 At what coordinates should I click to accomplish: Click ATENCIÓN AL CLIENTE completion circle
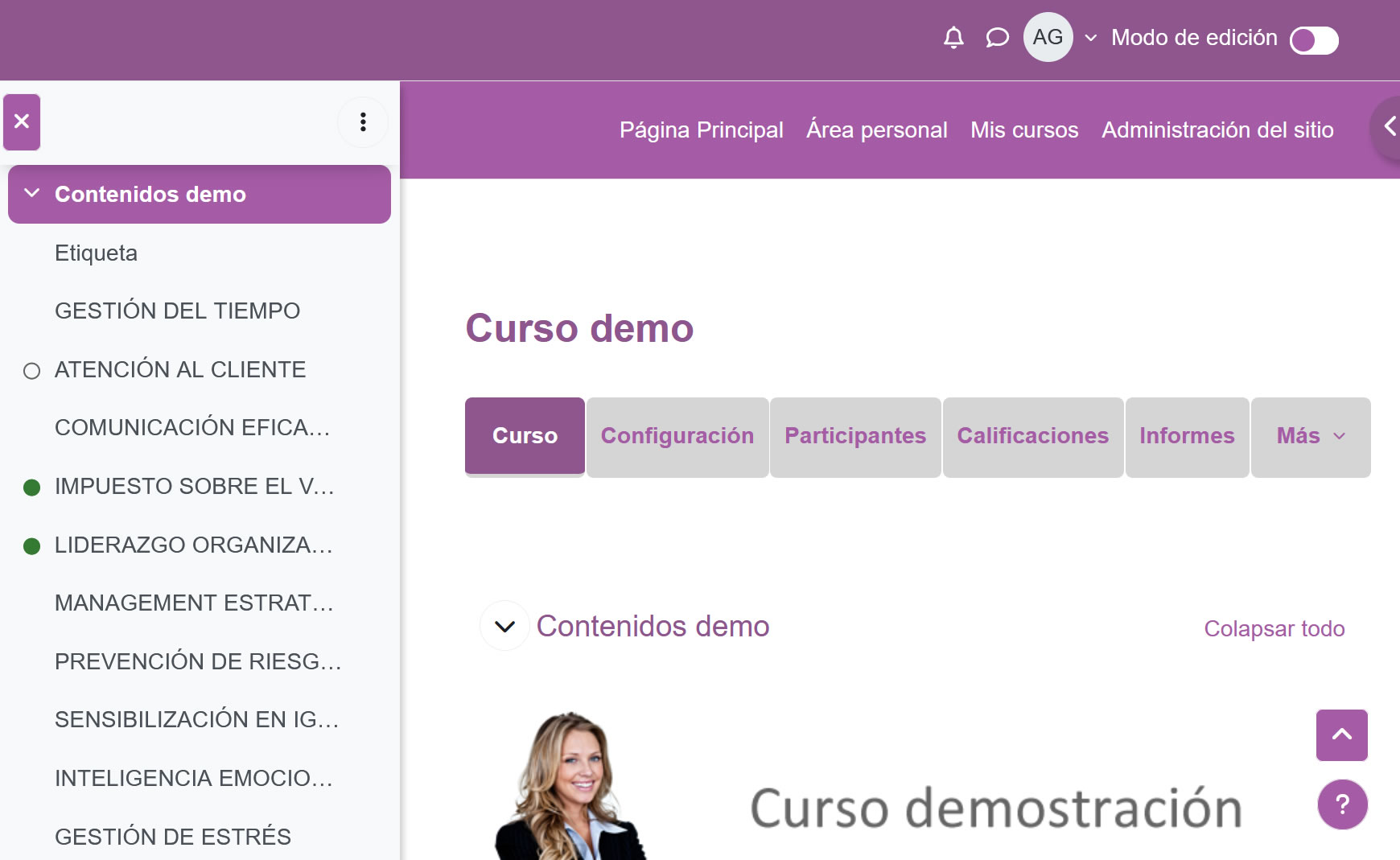click(32, 371)
